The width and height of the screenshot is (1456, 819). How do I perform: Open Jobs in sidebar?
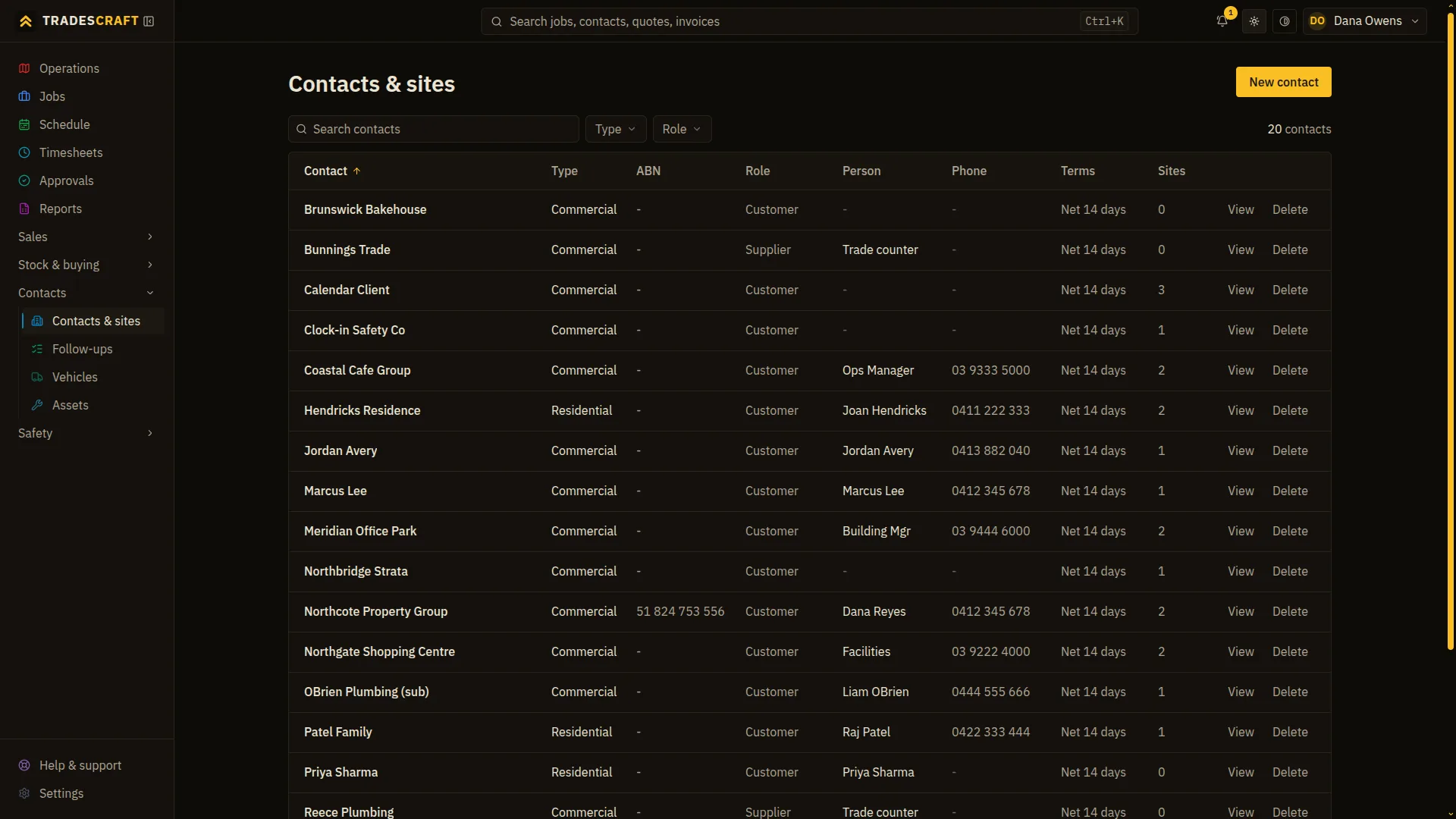(86, 96)
